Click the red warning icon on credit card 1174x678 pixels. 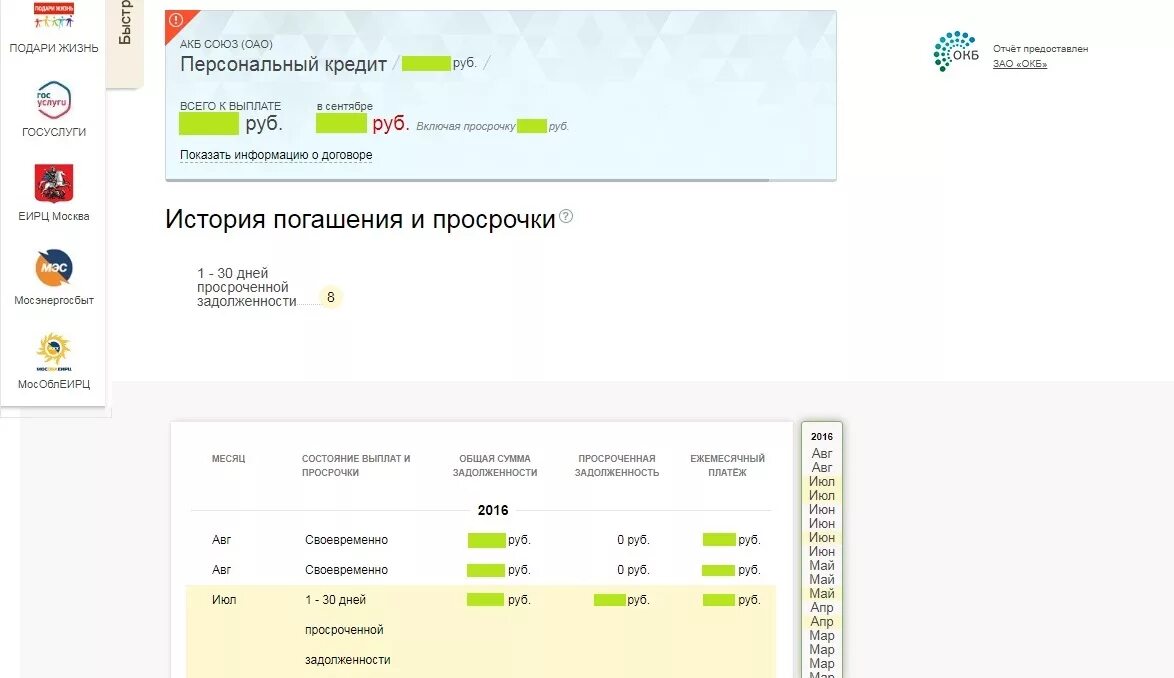click(x=176, y=20)
